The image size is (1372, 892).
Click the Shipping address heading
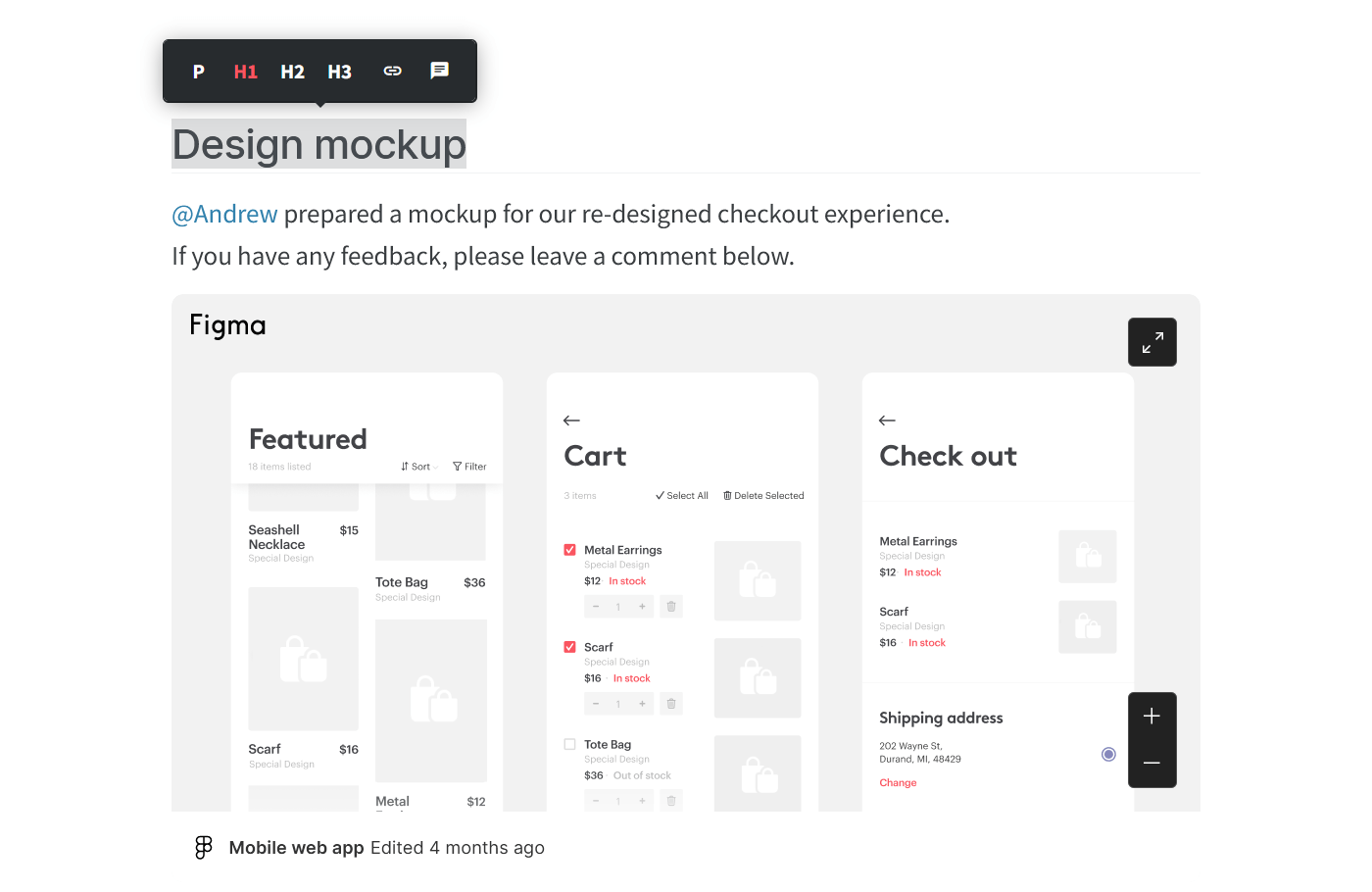(941, 719)
